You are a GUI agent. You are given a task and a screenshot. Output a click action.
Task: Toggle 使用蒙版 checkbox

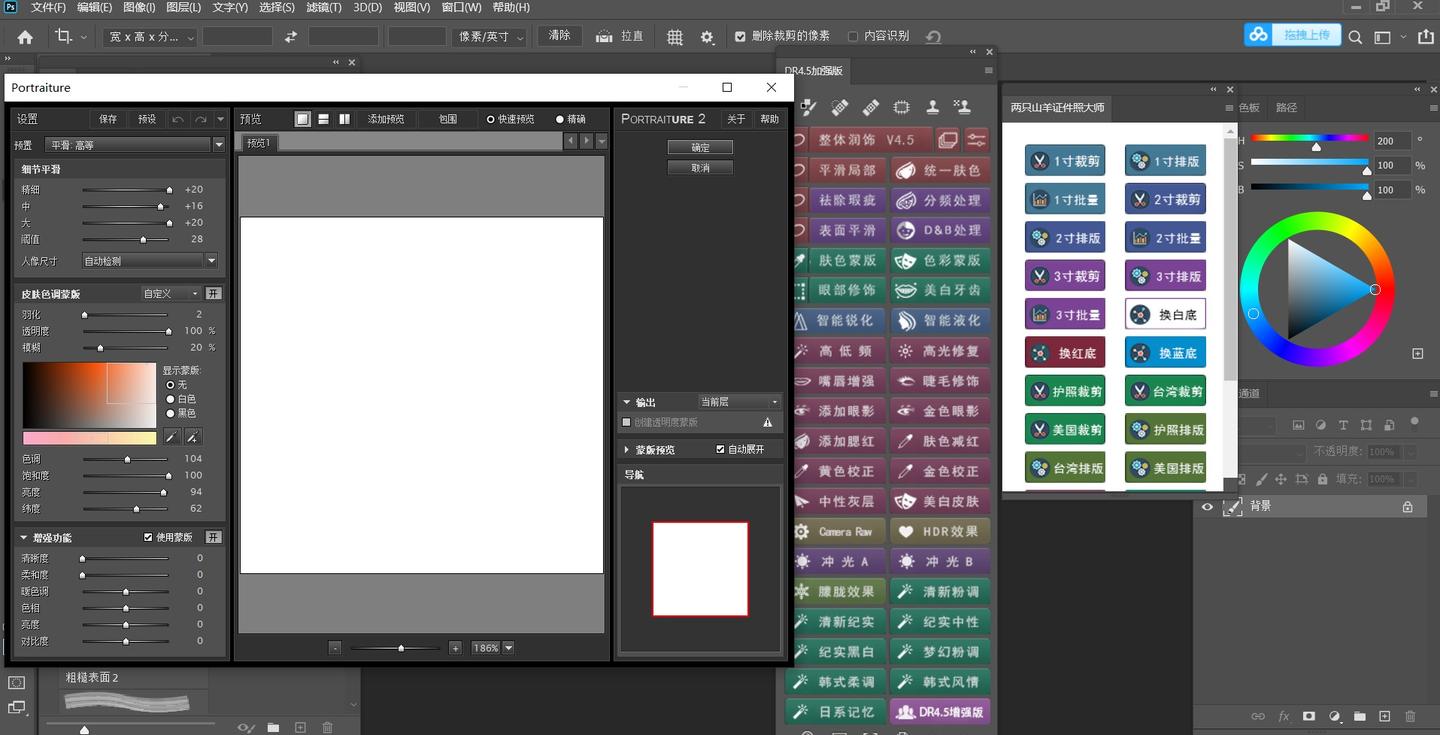coord(148,537)
